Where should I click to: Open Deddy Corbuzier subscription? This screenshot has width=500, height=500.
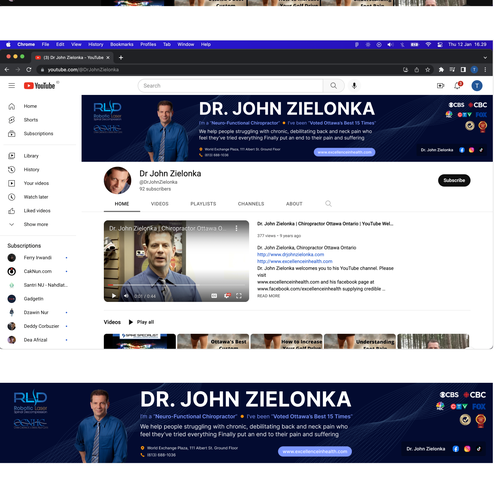coord(40,326)
